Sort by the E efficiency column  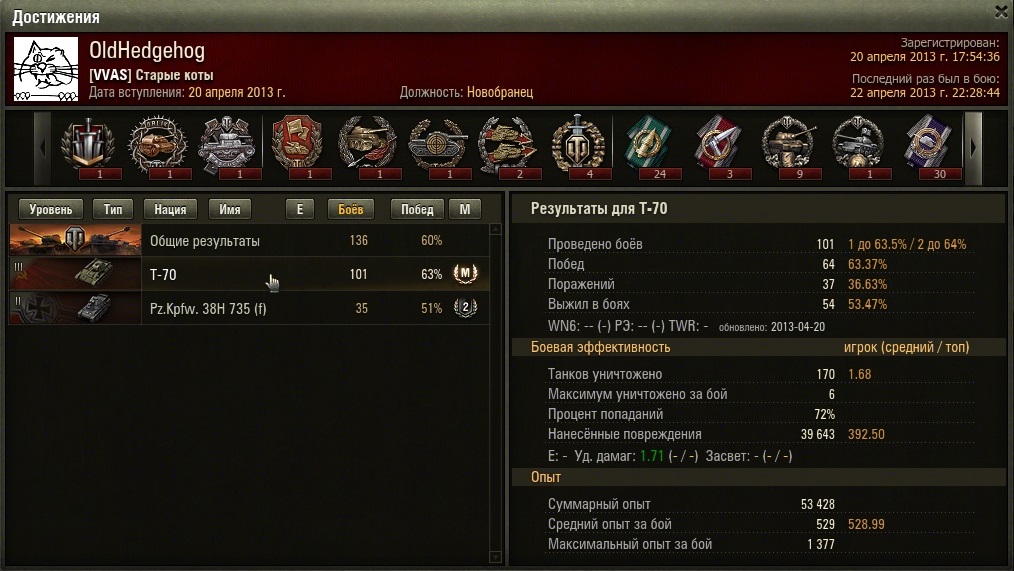tap(299, 210)
